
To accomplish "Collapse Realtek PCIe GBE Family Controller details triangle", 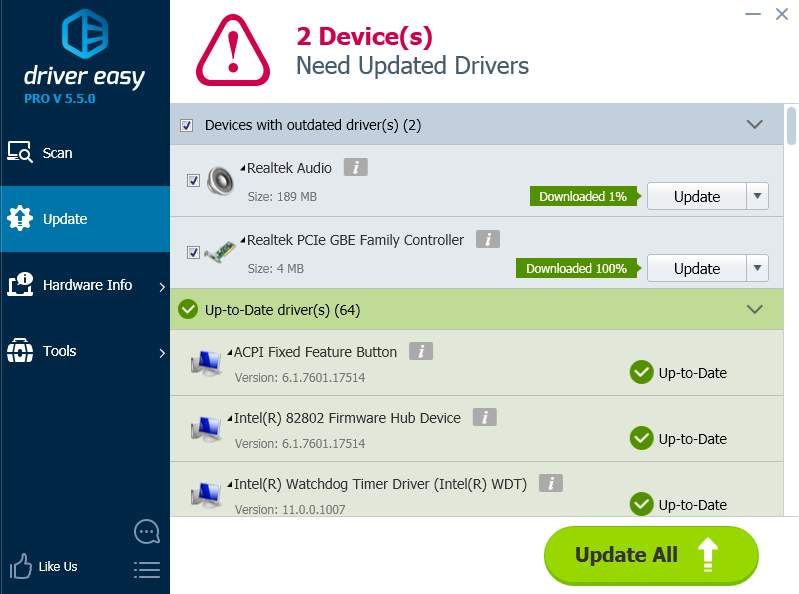I will pyautogui.click(x=243, y=239).
